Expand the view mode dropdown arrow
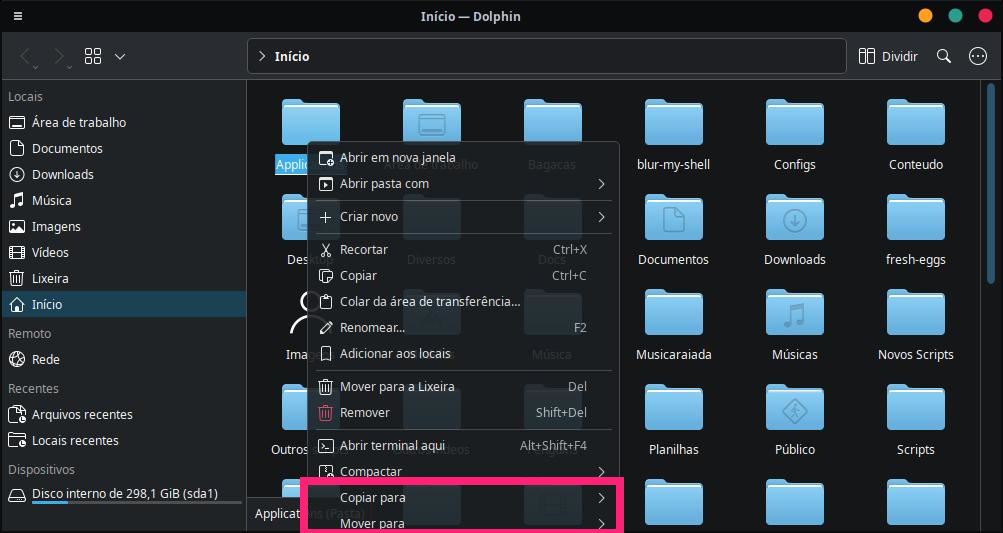 [x=120, y=57]
